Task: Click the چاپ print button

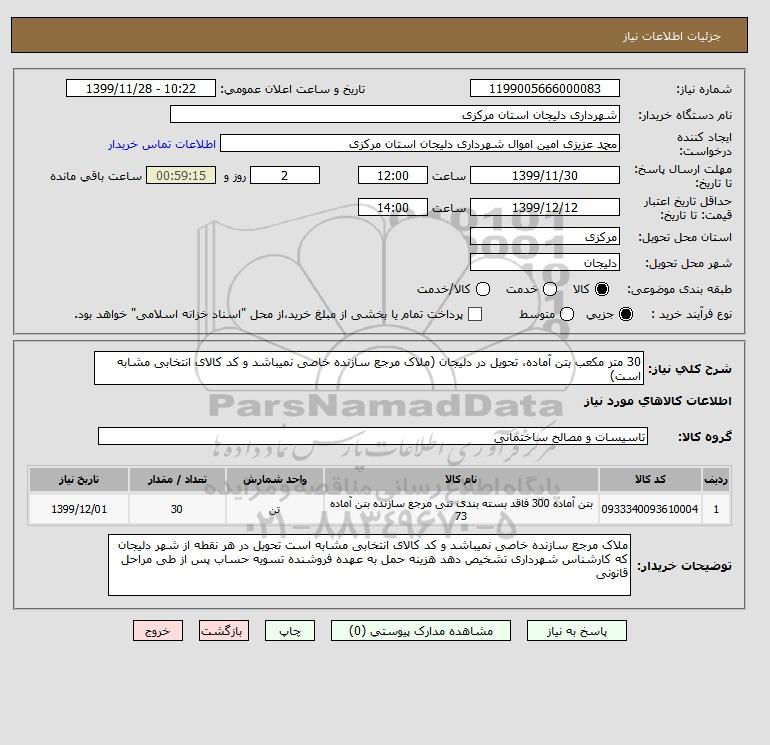Action: click(x=290, y=631)
